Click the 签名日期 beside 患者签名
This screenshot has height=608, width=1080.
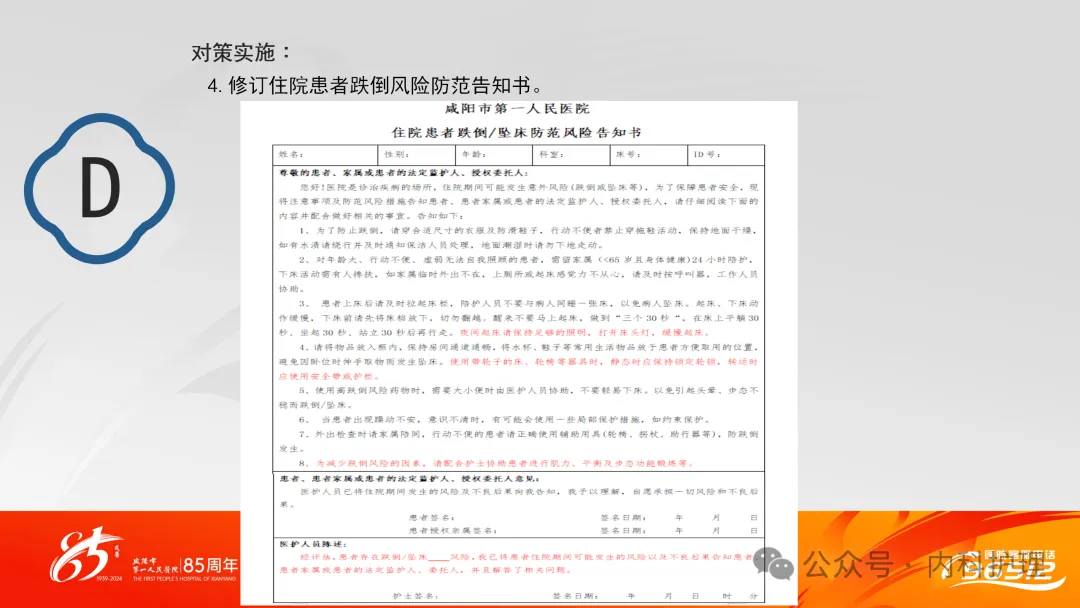[x=623, y=517]
